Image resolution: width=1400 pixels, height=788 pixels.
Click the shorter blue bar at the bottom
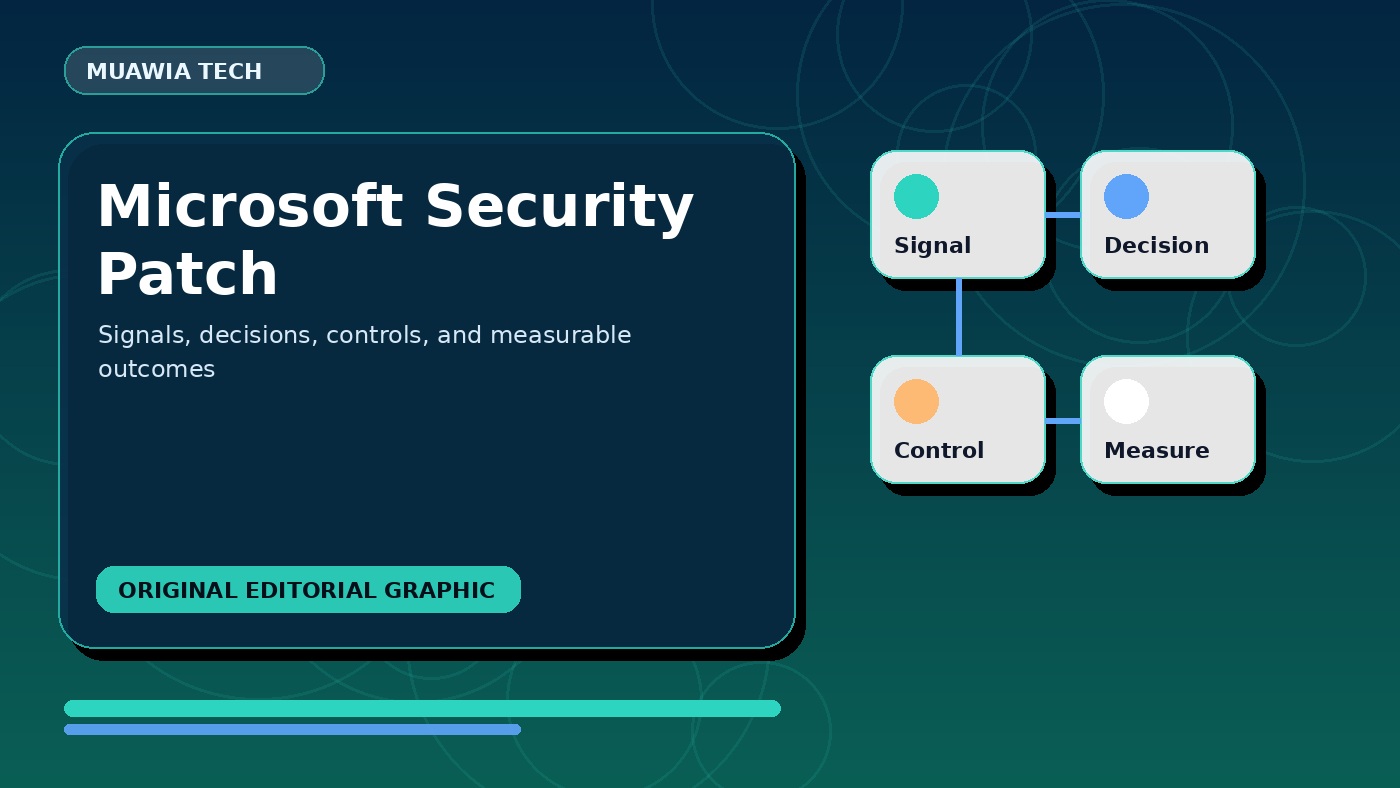pos(292,729)
